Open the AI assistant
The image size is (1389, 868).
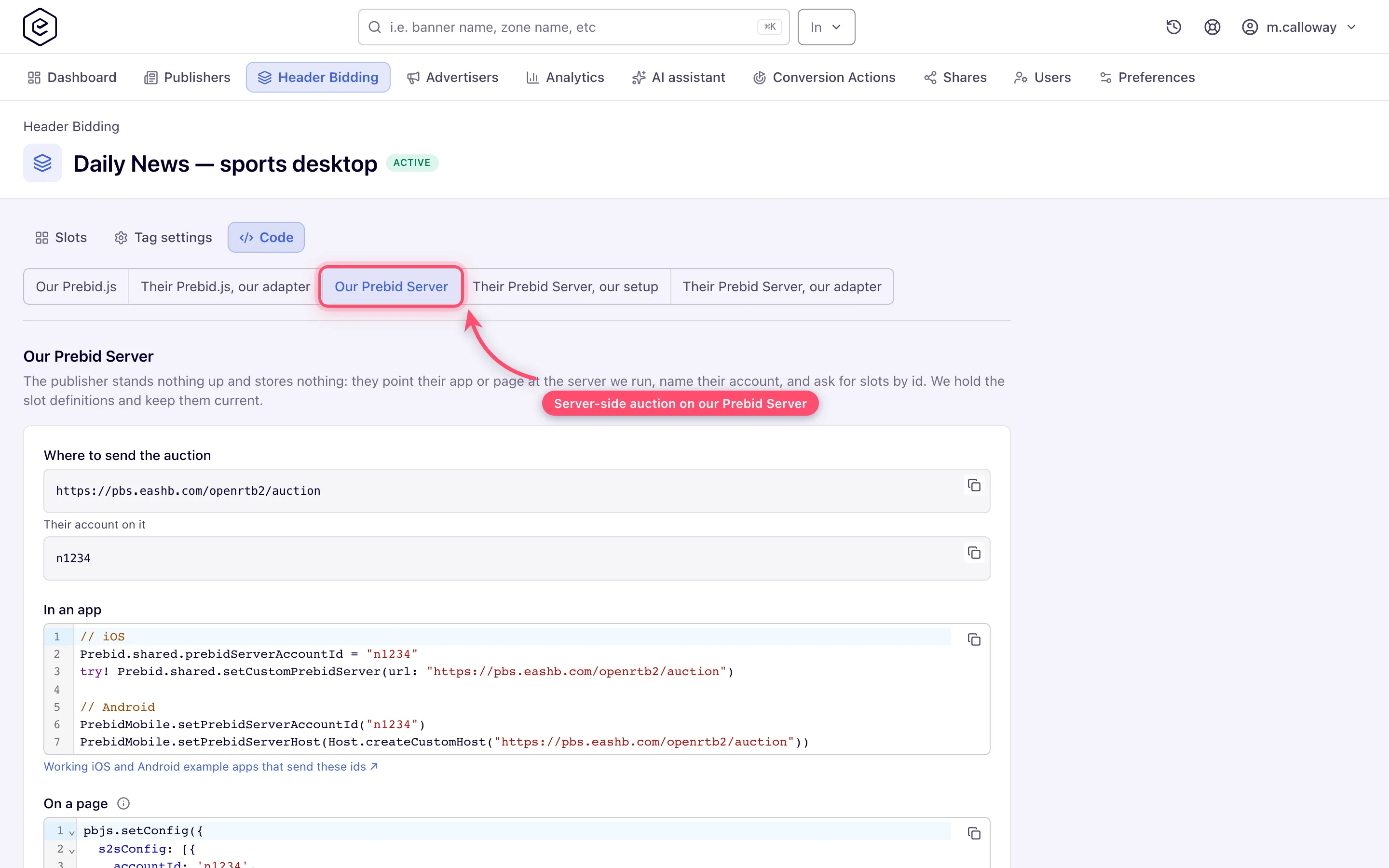click(679, 78)
